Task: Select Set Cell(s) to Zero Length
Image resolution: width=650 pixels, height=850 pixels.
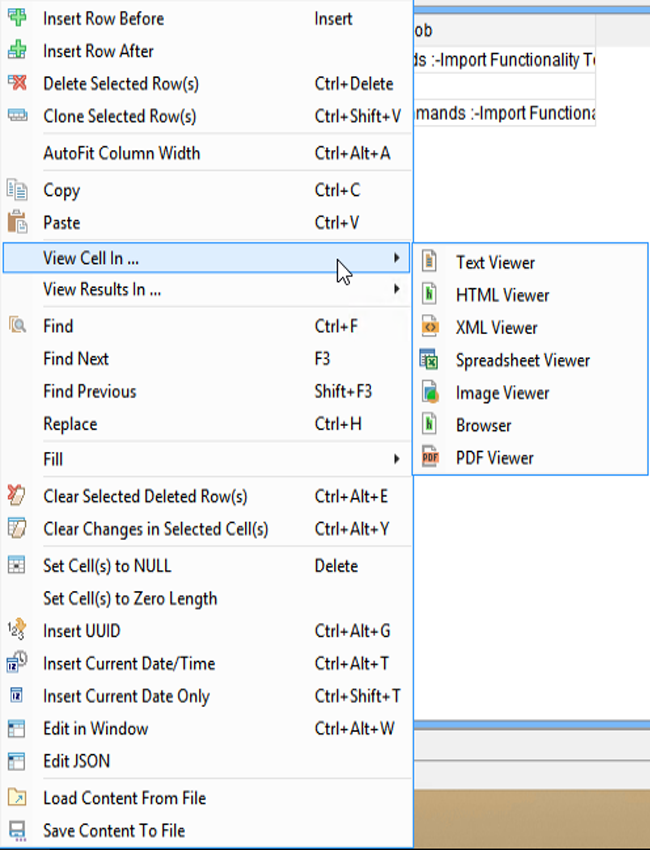Action: click(130, 598)
